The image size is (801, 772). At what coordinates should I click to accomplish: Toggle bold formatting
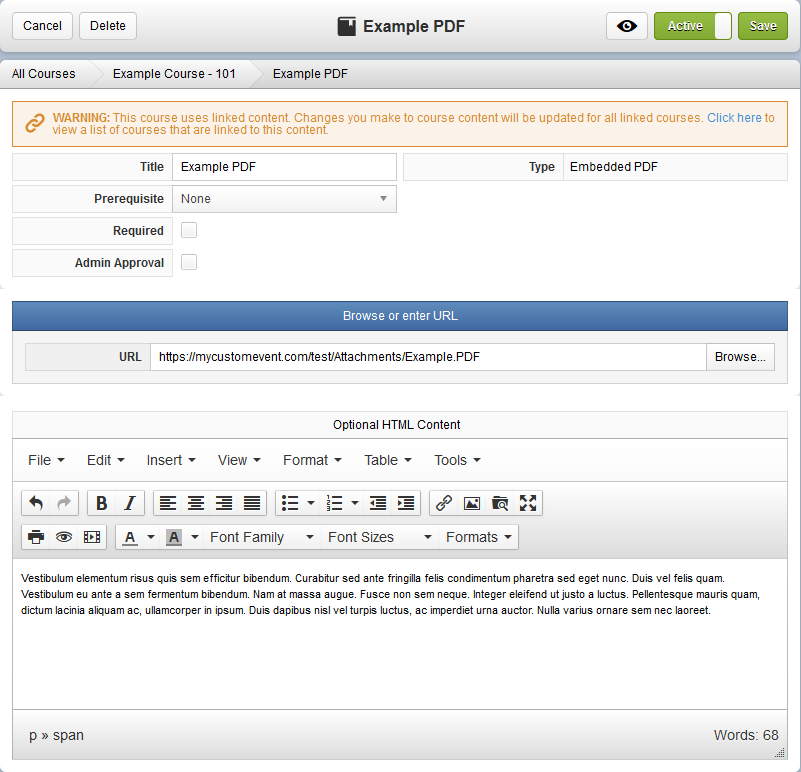[102, 503]
